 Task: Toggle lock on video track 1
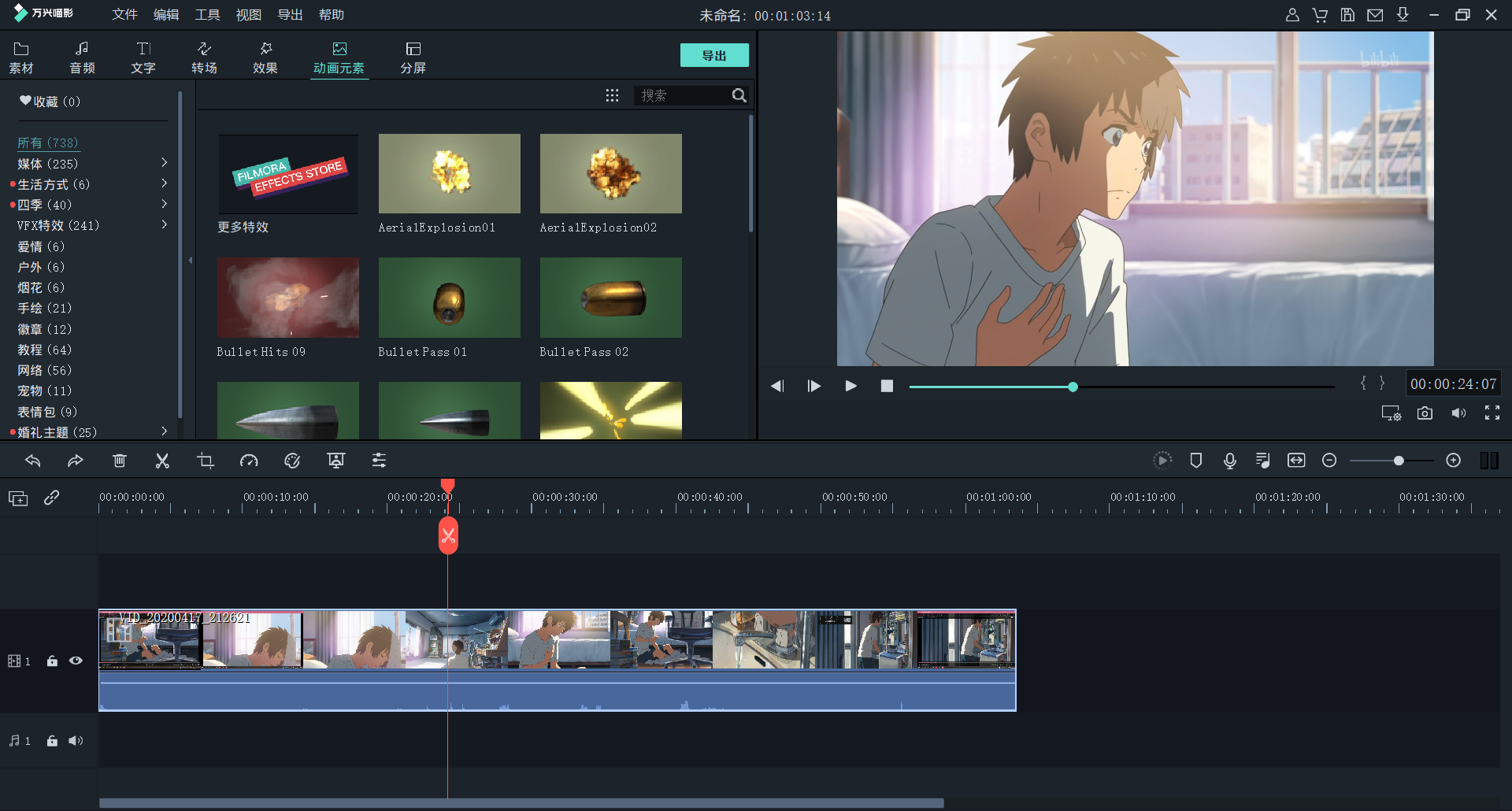(x=52, y=661)
